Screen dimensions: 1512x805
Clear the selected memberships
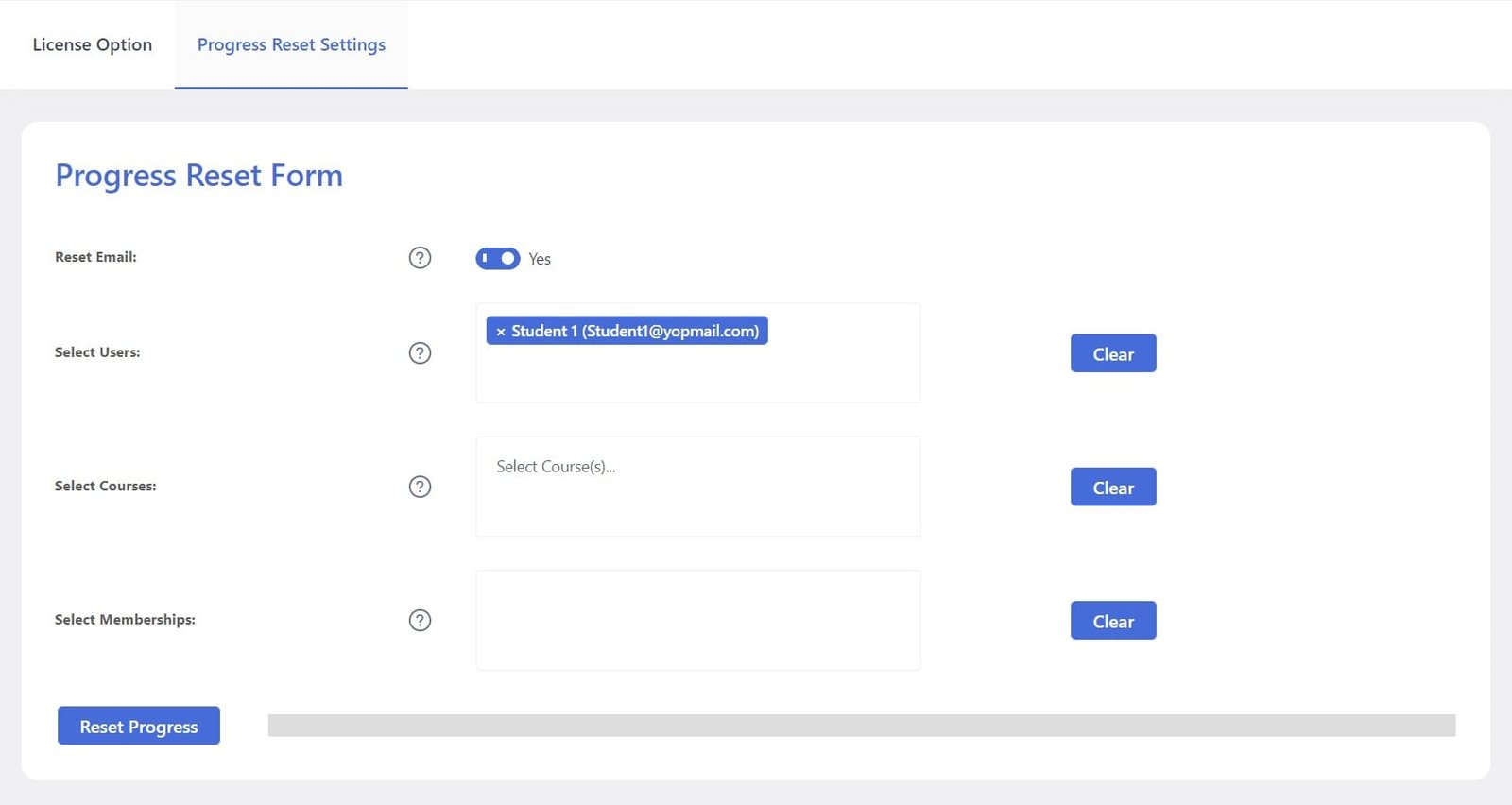1113,621
